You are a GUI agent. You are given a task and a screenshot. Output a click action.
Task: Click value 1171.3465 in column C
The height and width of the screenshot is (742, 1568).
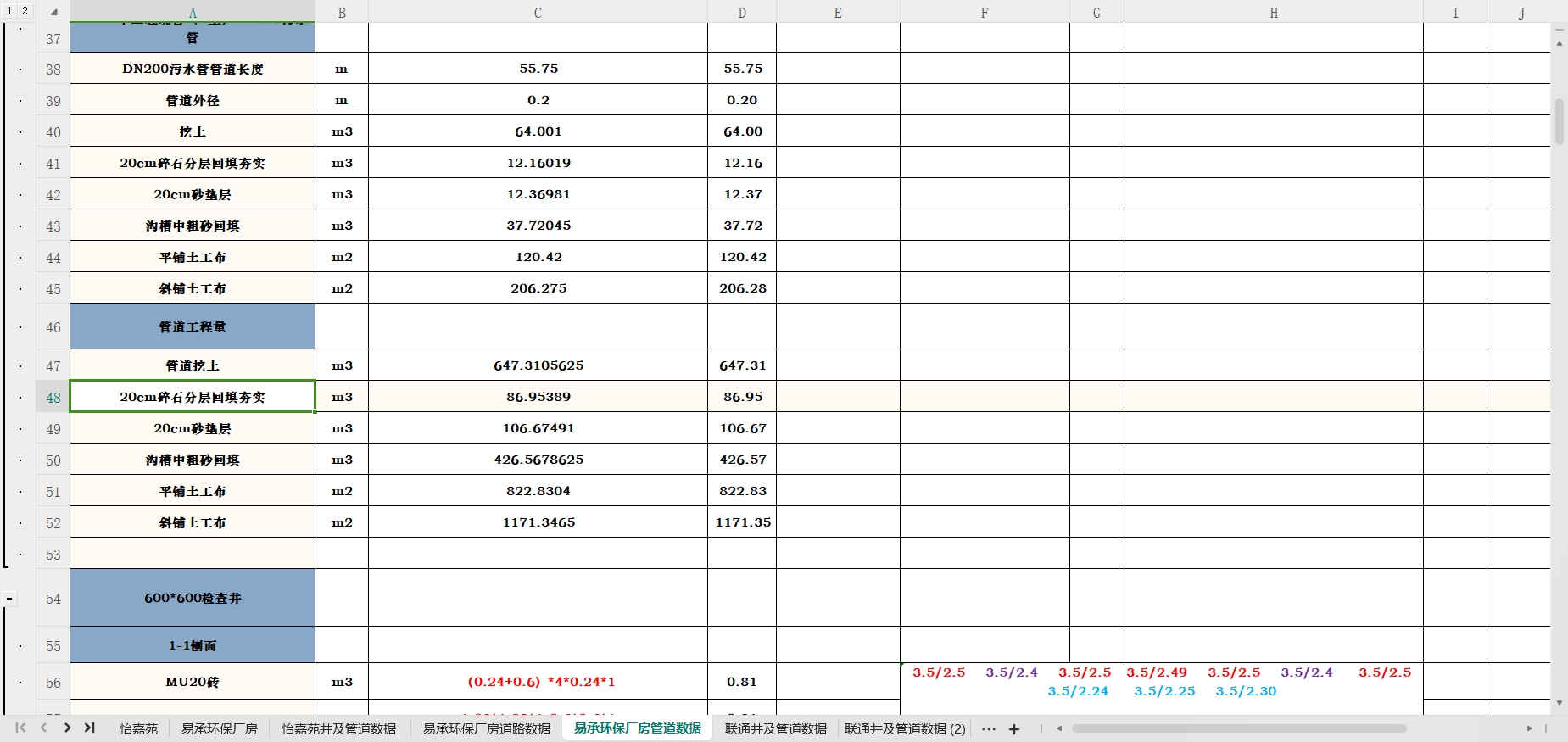tap(538, 522)
